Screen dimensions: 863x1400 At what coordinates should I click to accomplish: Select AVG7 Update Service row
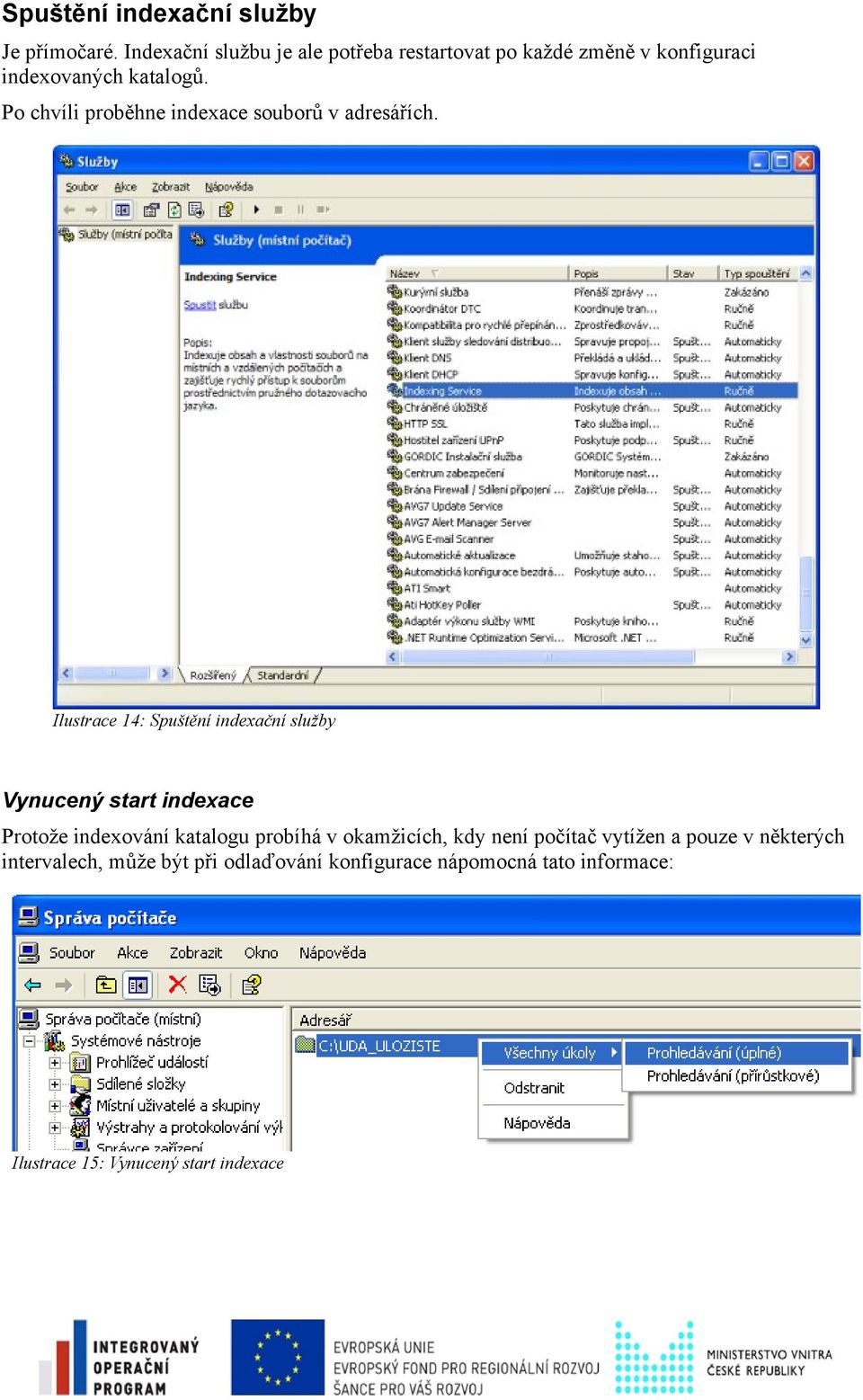pyautogui.click(x=592, y=506)
